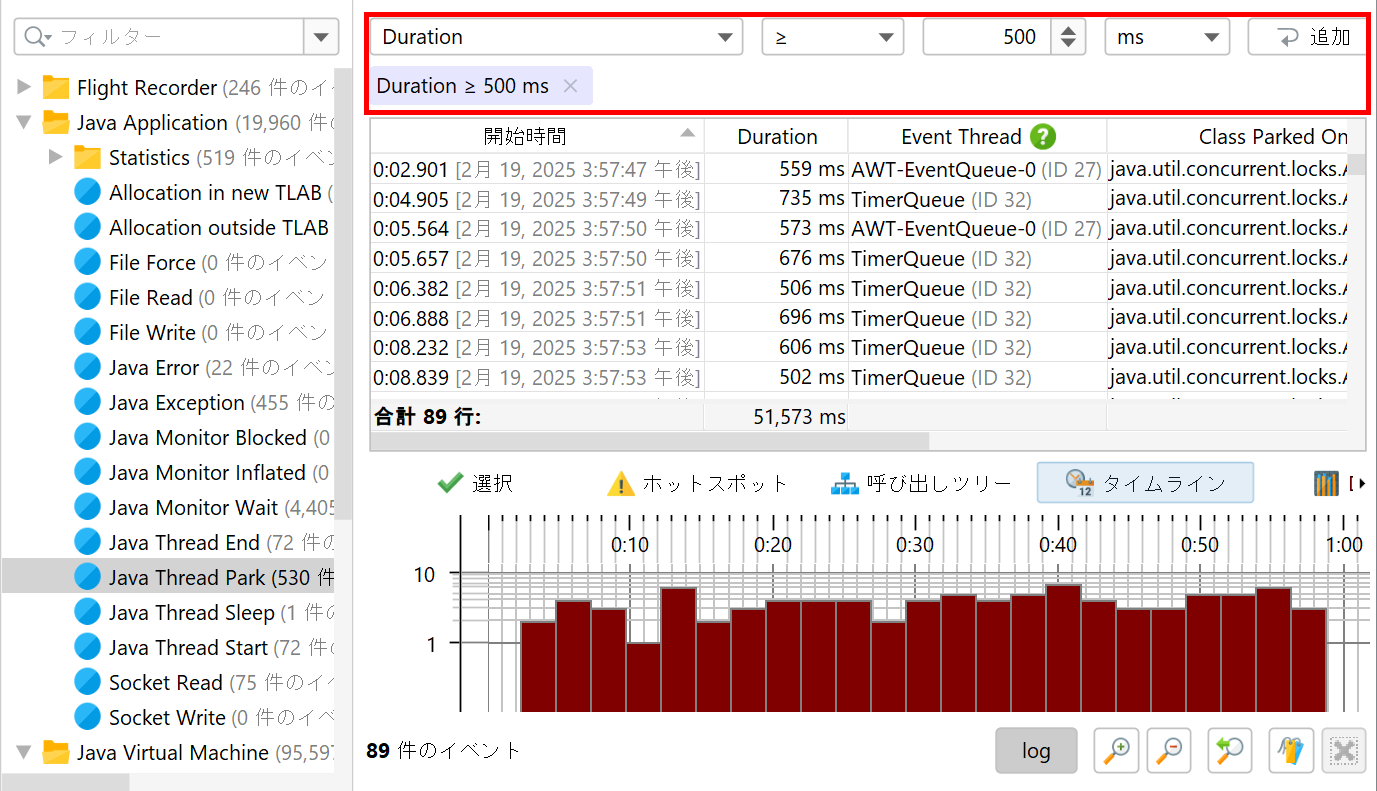Click the File Read event icon
Screen dimensions: 1377x791
click(x=88, y=298)
